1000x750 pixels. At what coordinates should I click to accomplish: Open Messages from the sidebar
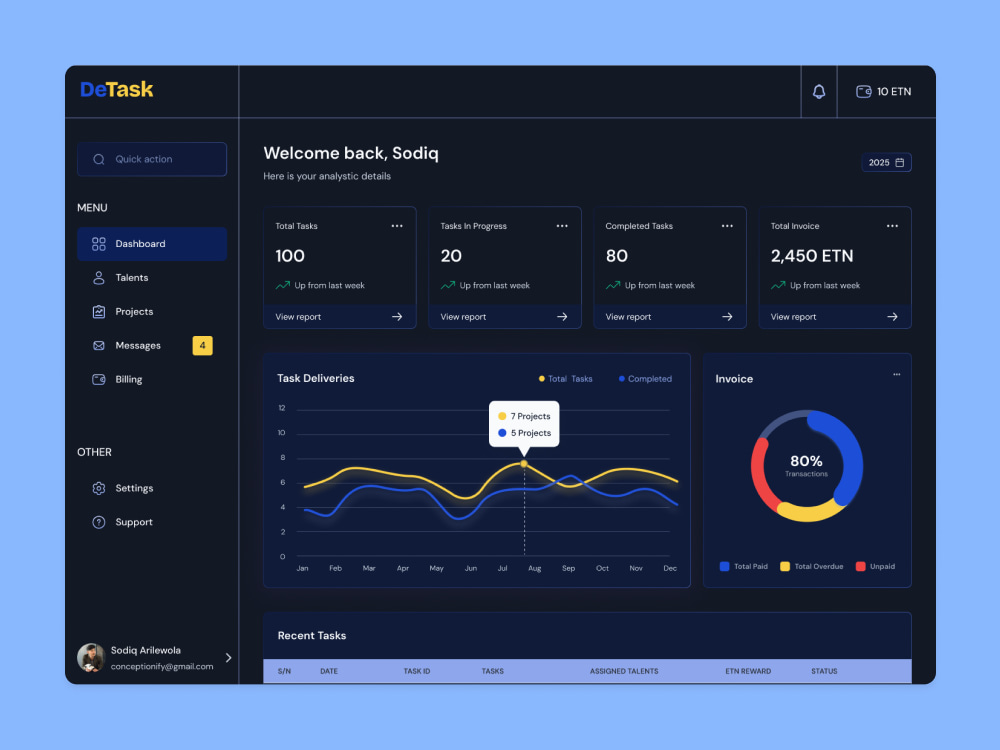pyautogui.click(x=152, y=345)
